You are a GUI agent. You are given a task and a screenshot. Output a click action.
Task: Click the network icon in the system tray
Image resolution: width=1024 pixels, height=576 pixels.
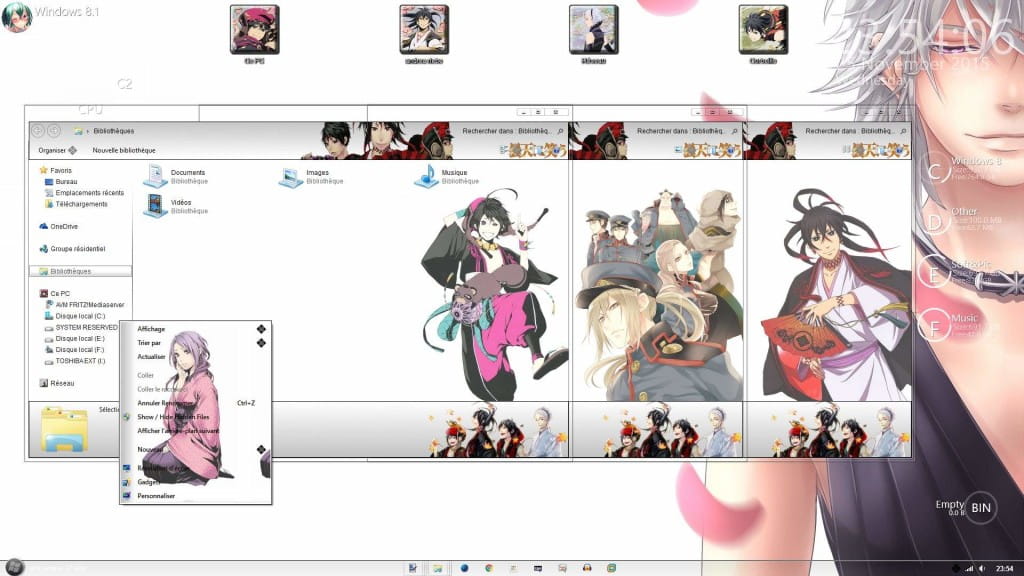969,568
